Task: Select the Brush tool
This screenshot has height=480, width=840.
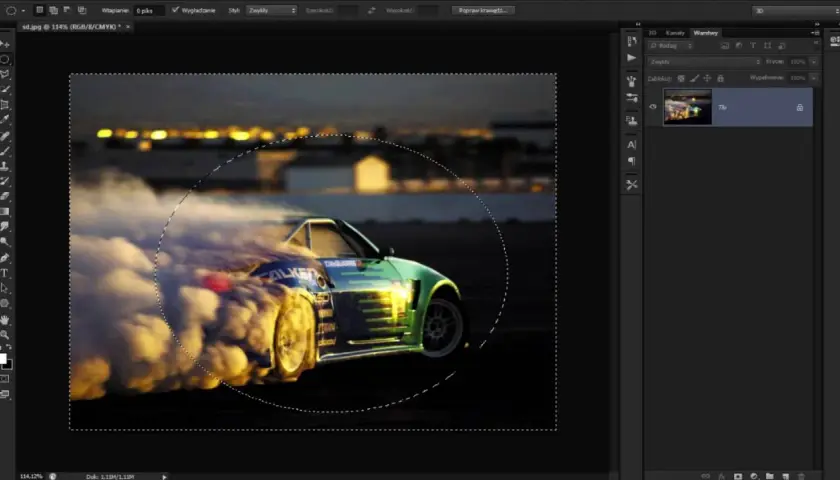Action: pyautogui.click(x=5, y=151)
